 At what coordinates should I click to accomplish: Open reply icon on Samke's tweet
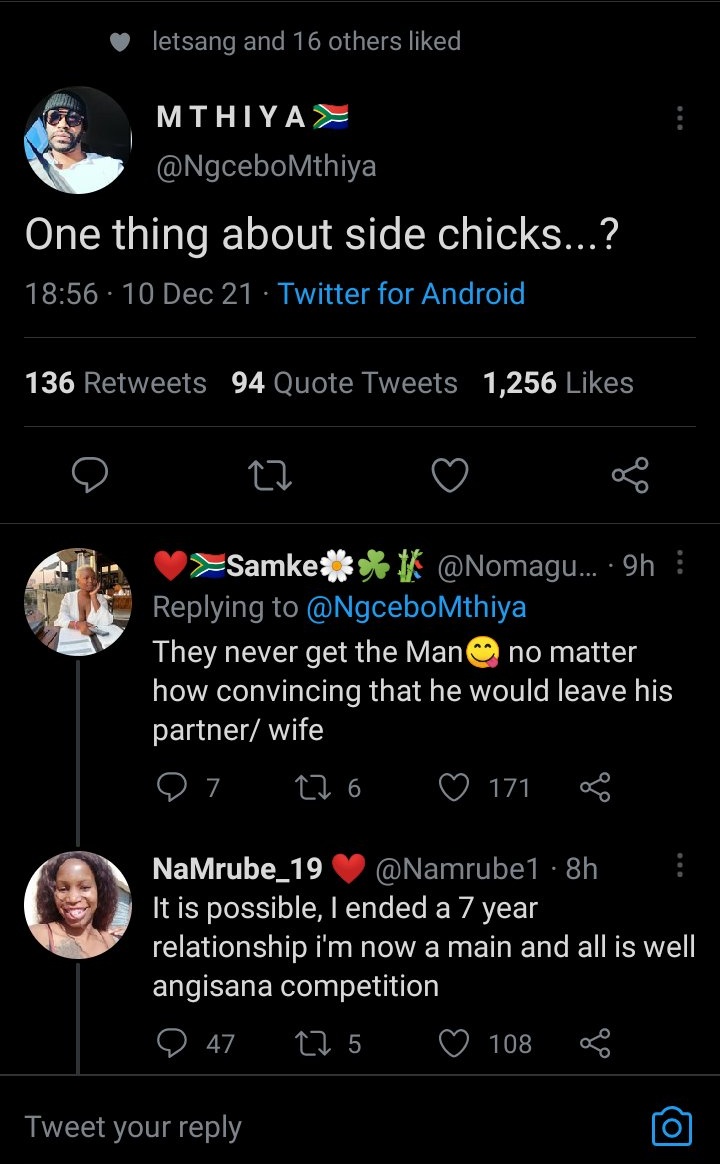(171, 787)
